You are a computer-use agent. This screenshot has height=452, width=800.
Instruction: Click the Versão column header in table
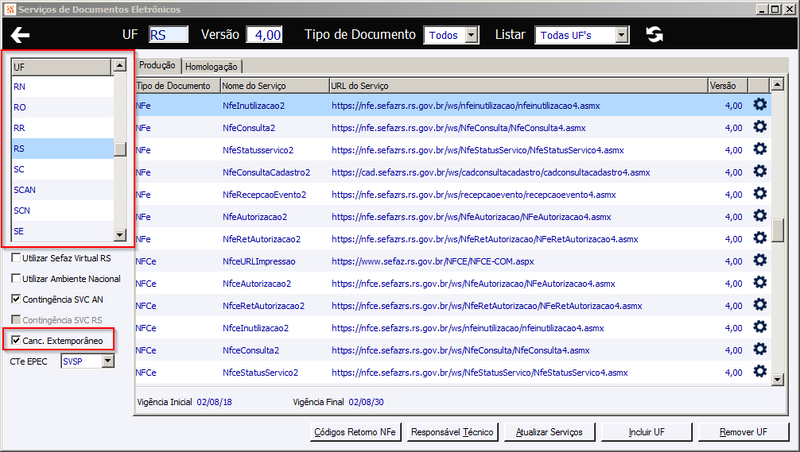click(x=728, y=86)
